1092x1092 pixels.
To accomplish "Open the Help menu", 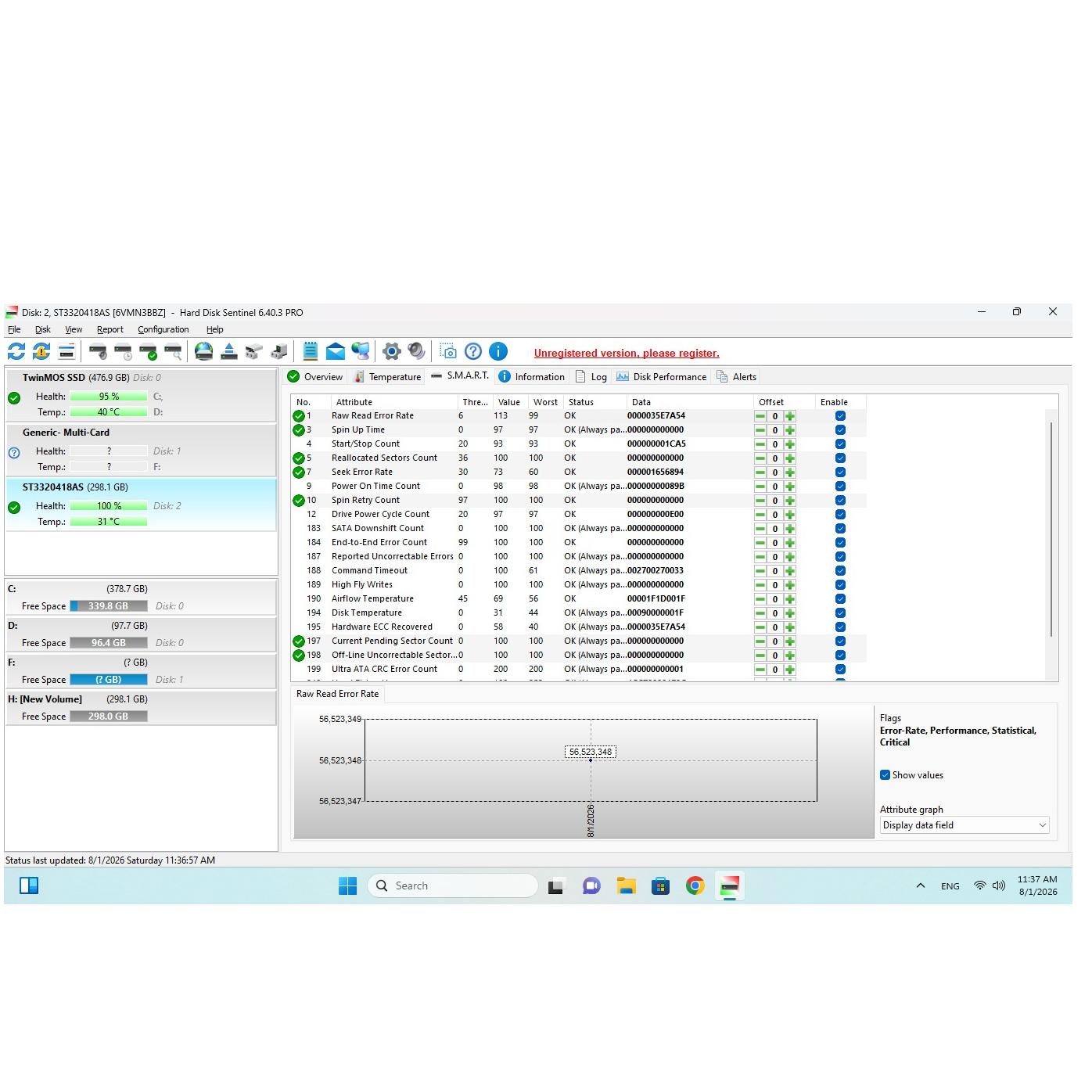I will point(215,329).
